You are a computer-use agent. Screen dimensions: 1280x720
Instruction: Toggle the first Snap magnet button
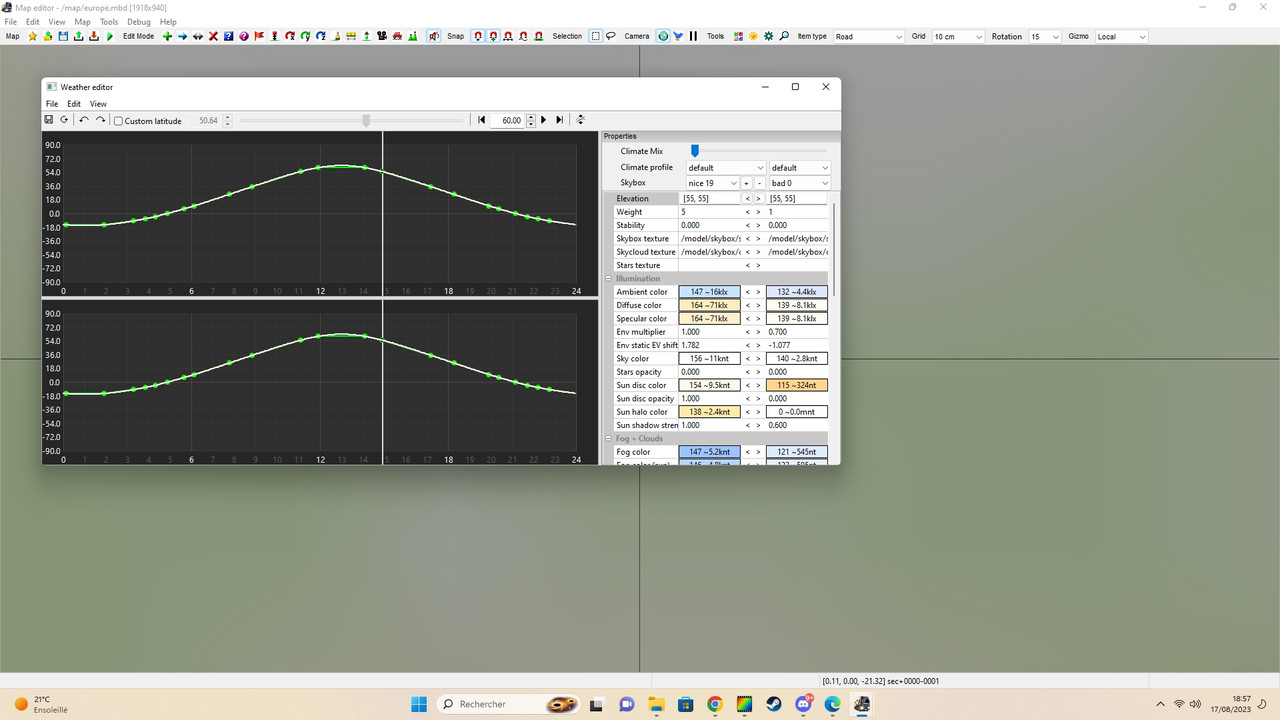pyautogui.click(x=478, y=36)
